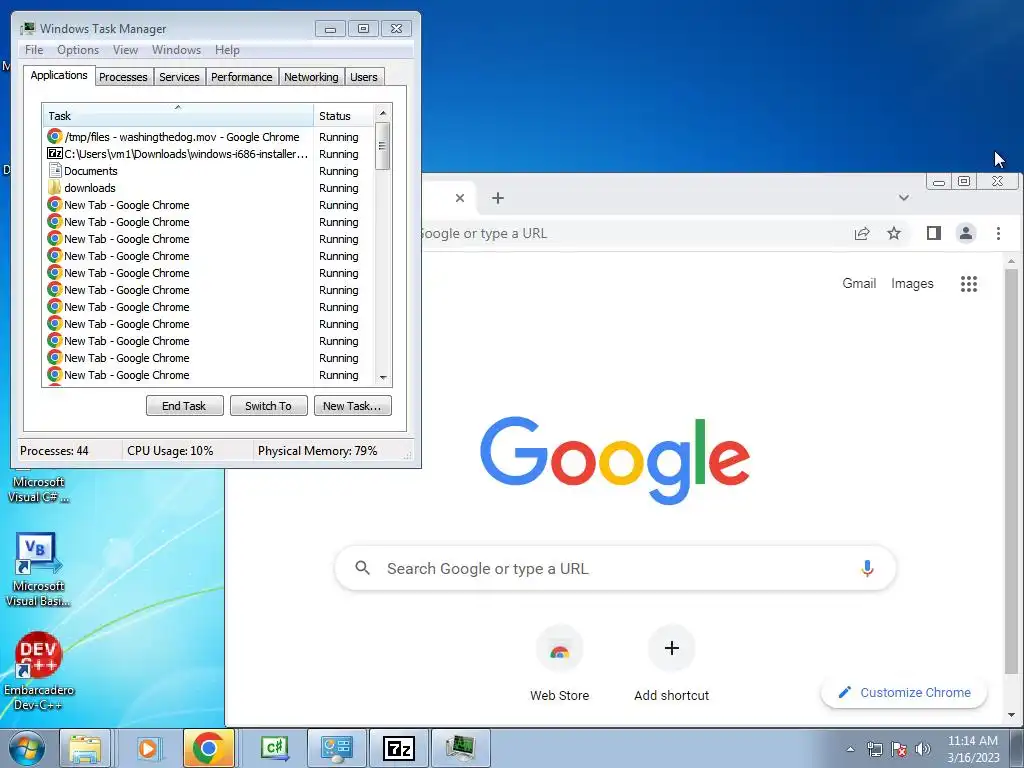Open the Control Panel taskbar item
Viewport: 1024px width, 768px height.
pos(336,748)
